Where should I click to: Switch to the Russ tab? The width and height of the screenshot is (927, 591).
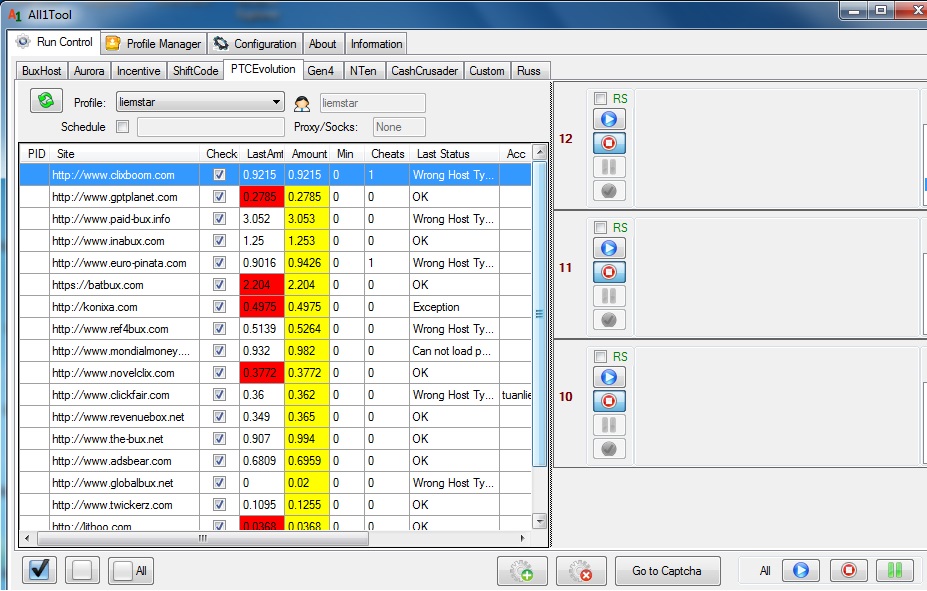[x=529, y=71]
